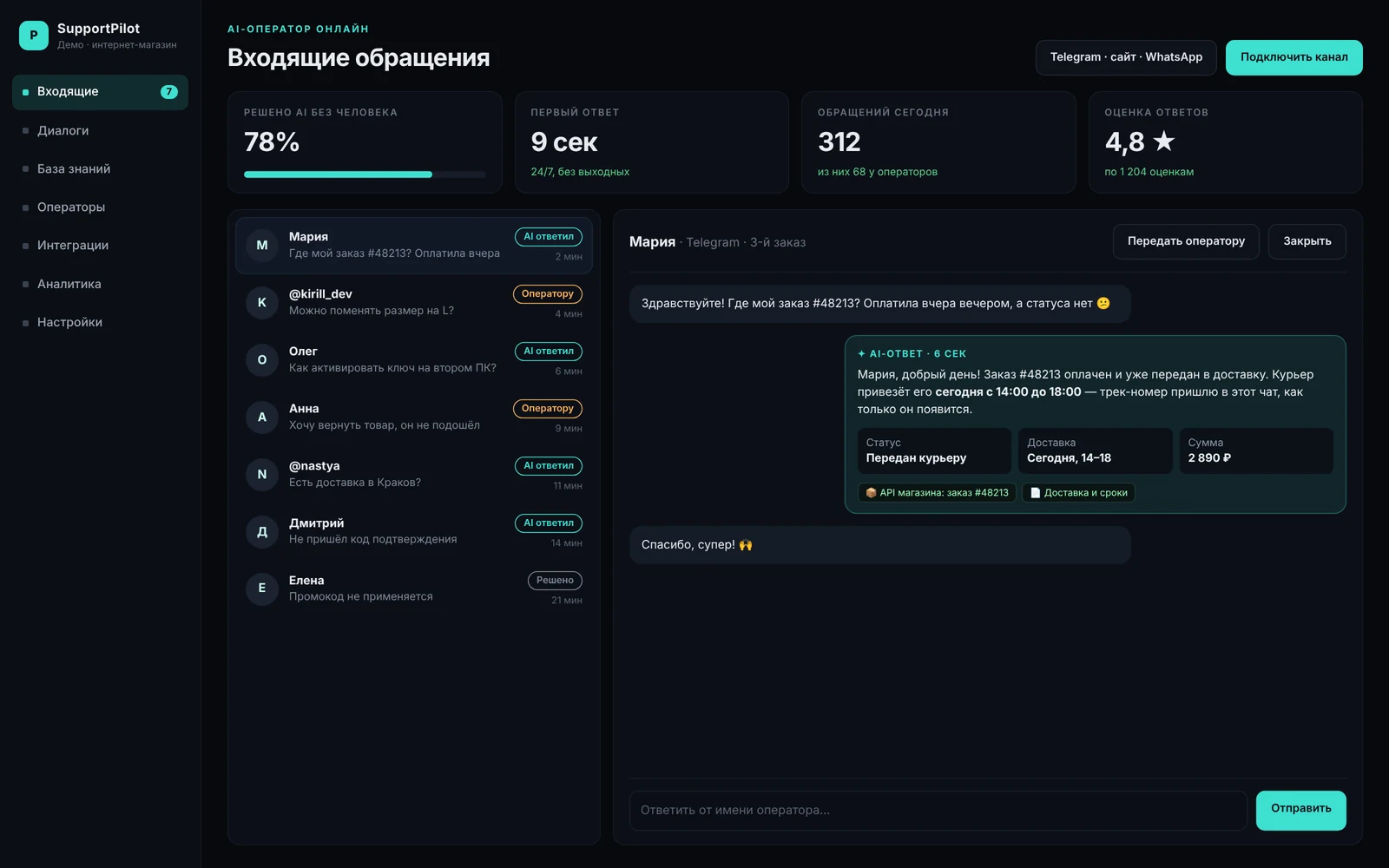Click the @kirill_dev avatar K
1389x868 pixels.
coord(262,303)
